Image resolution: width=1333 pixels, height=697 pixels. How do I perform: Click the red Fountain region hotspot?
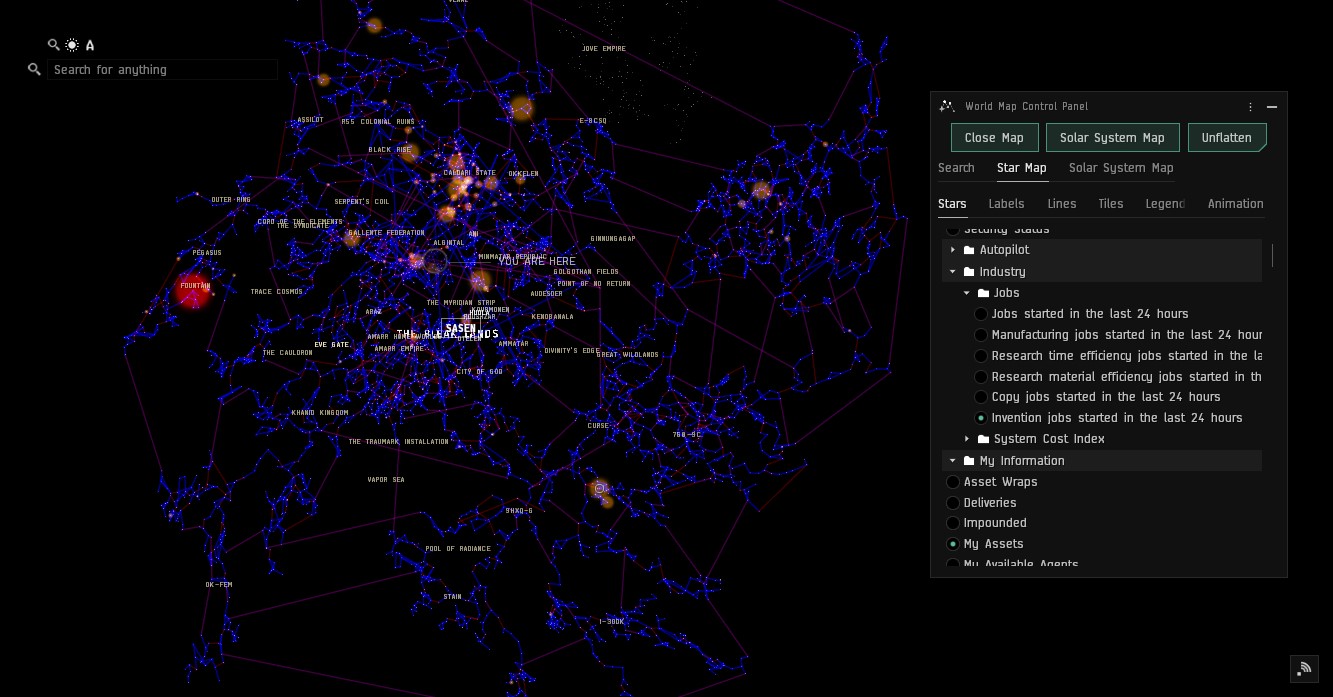click(193, 289)
